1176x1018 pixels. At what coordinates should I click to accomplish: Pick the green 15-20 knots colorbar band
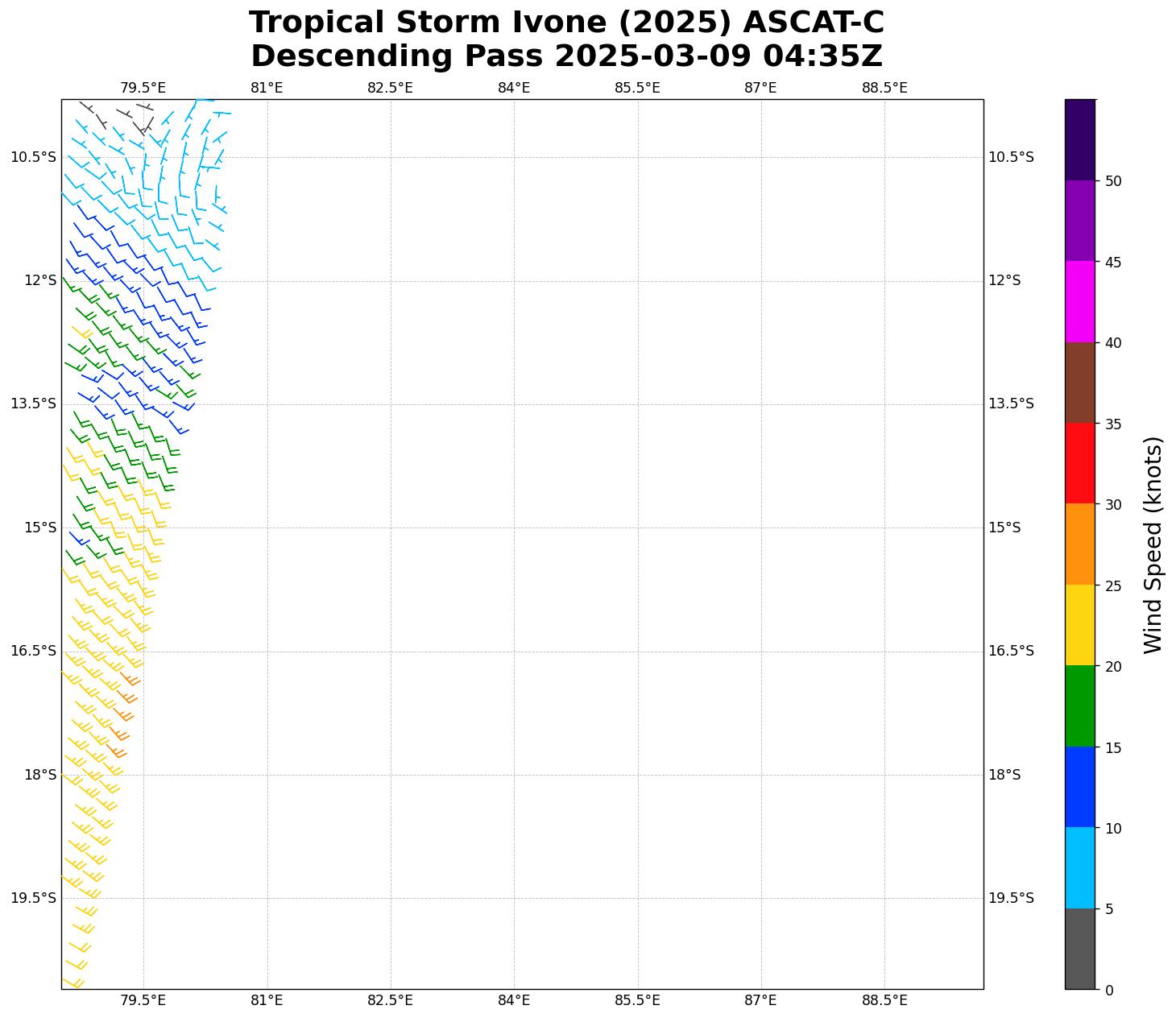tap(1079, 706)
